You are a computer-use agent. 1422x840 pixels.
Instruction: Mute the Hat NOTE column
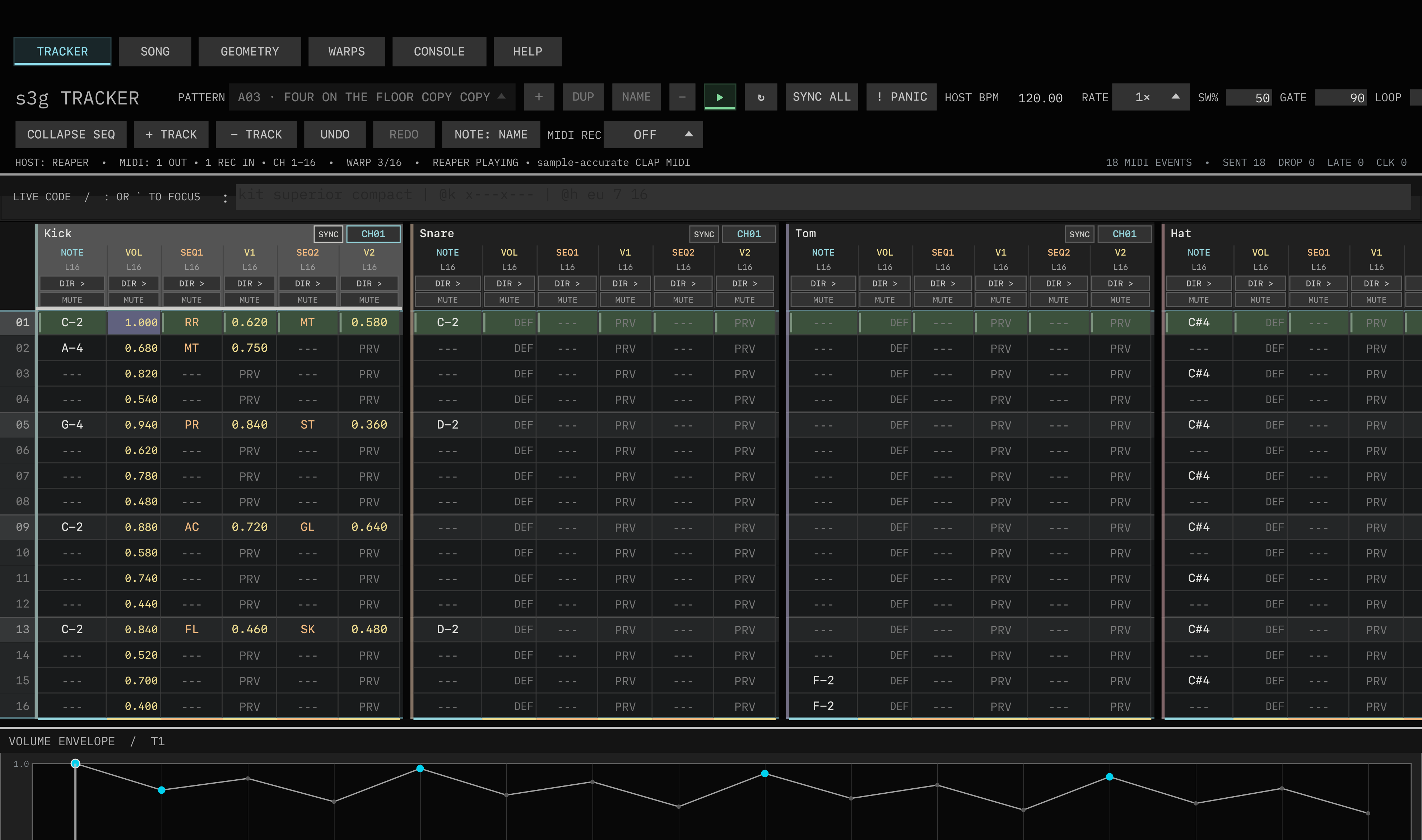pyautogui.click(x=1199, y=299)
